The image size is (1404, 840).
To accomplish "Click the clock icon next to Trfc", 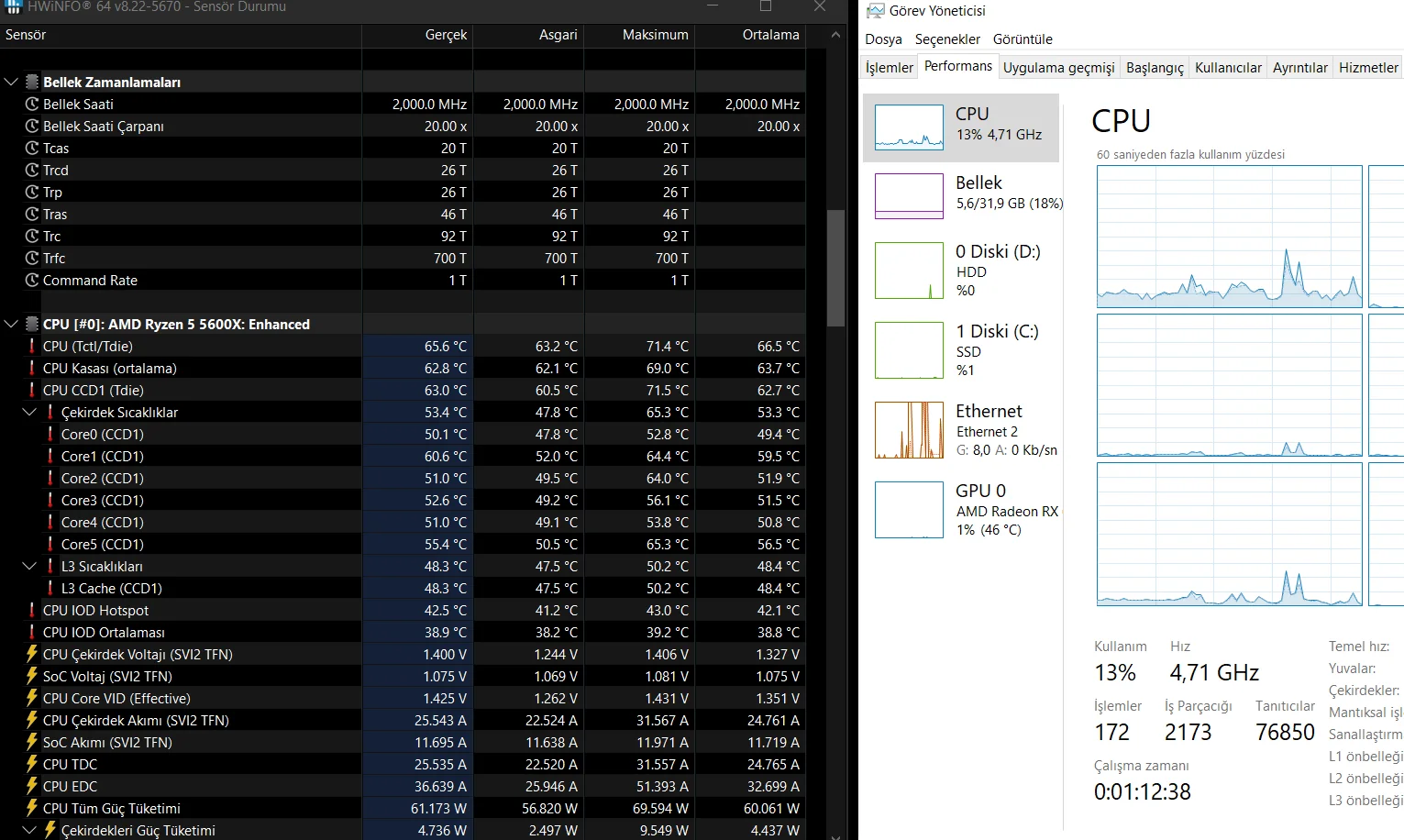I will [32, 259].
